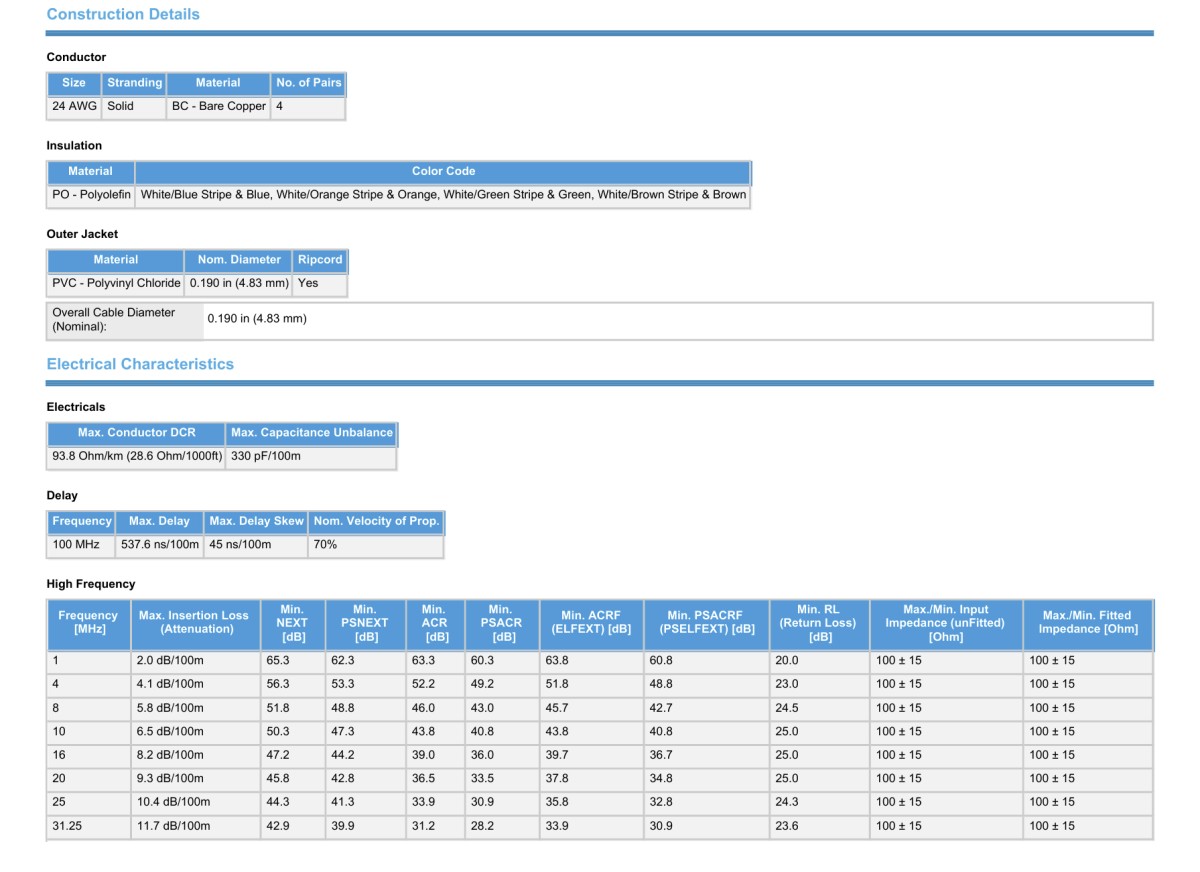The height and width of the screenshot is (872, 1200).
Task: Select the Max. Capacitance Unbalance header
Action: [x=311, y=433]
